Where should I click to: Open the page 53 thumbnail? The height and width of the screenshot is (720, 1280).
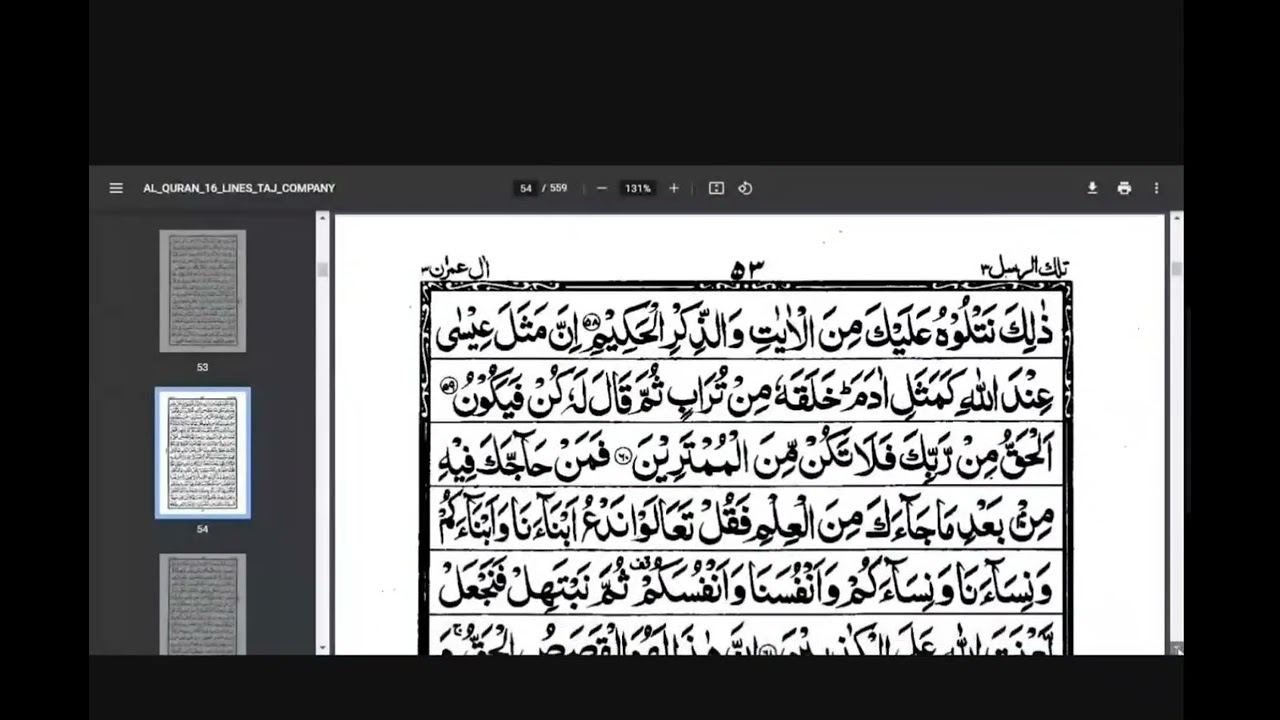click(x=202, y=291)
